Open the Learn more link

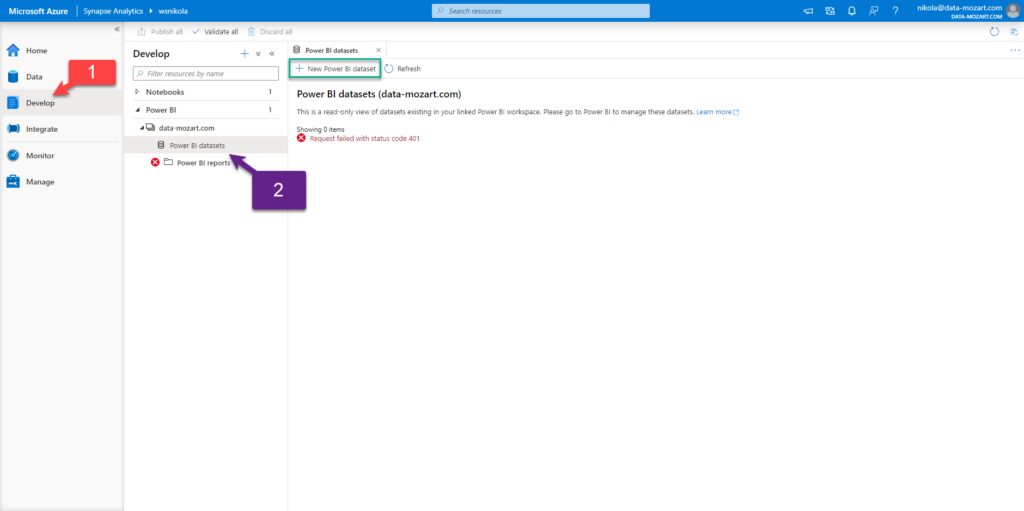[717, 112]
